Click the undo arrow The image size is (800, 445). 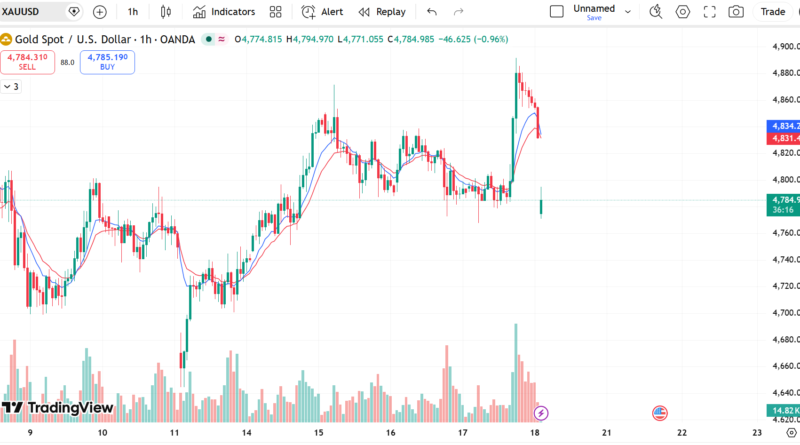pyautogui.click(x=432, y=12)
